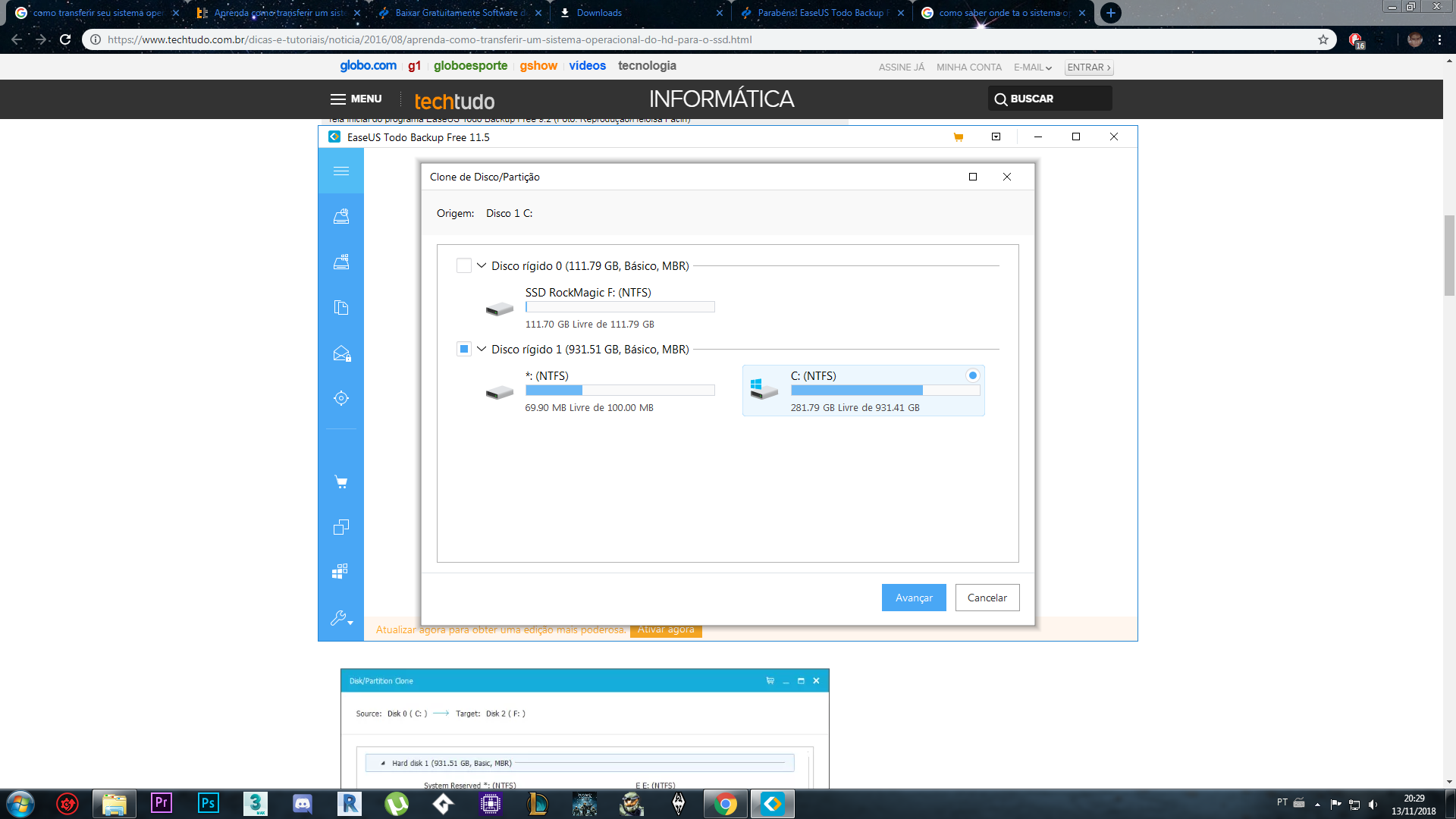1456x819 pixels.
Task: Switch to the first 'como transferir seu sistema' tab
Action: point(97,13)
